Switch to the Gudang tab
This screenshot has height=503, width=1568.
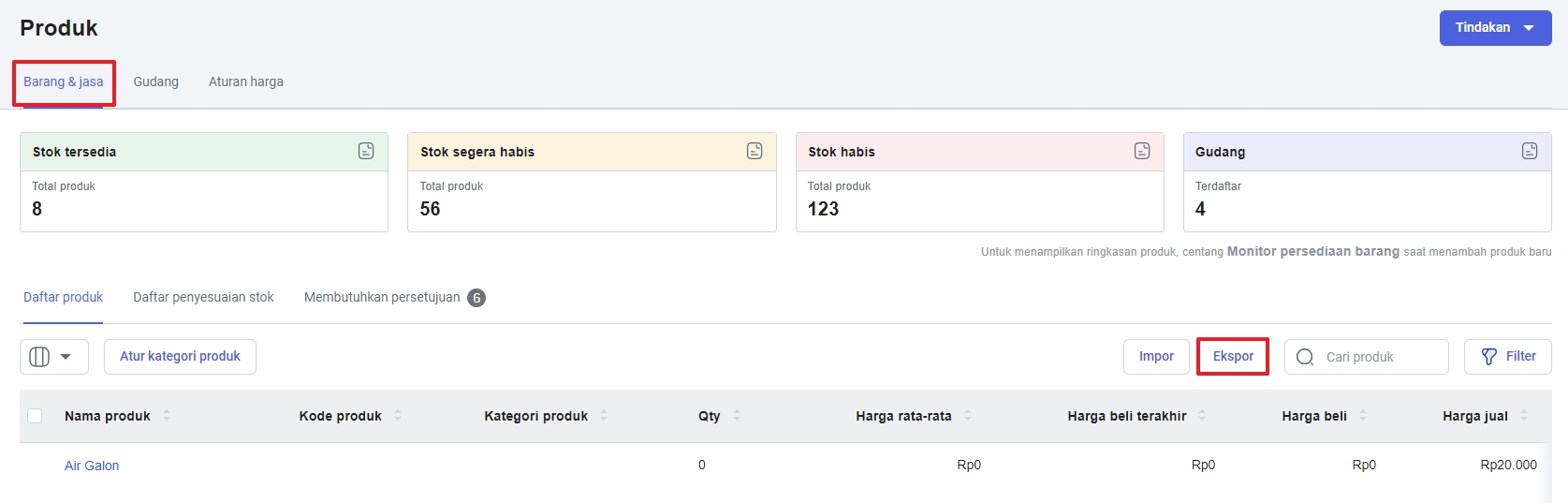coord(155,82)
